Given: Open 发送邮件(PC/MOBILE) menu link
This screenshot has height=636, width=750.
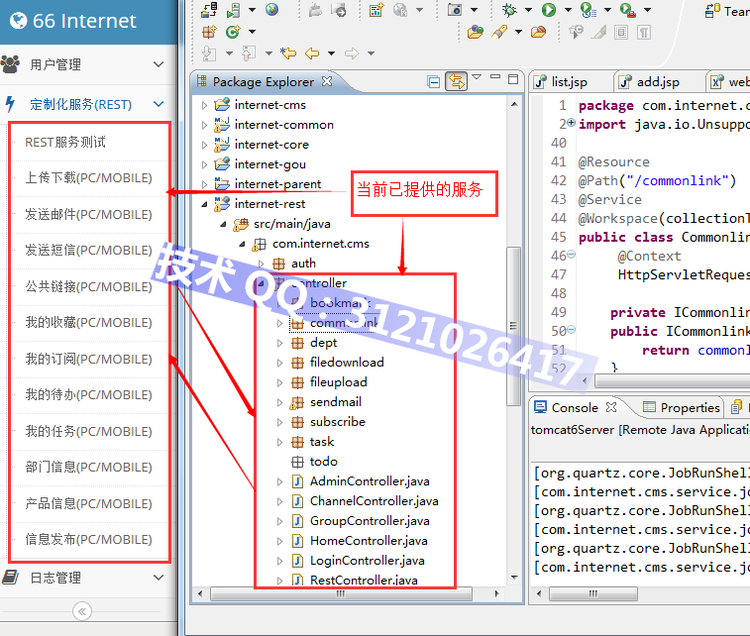Looking at the screenshot, I should coord(88,215).
